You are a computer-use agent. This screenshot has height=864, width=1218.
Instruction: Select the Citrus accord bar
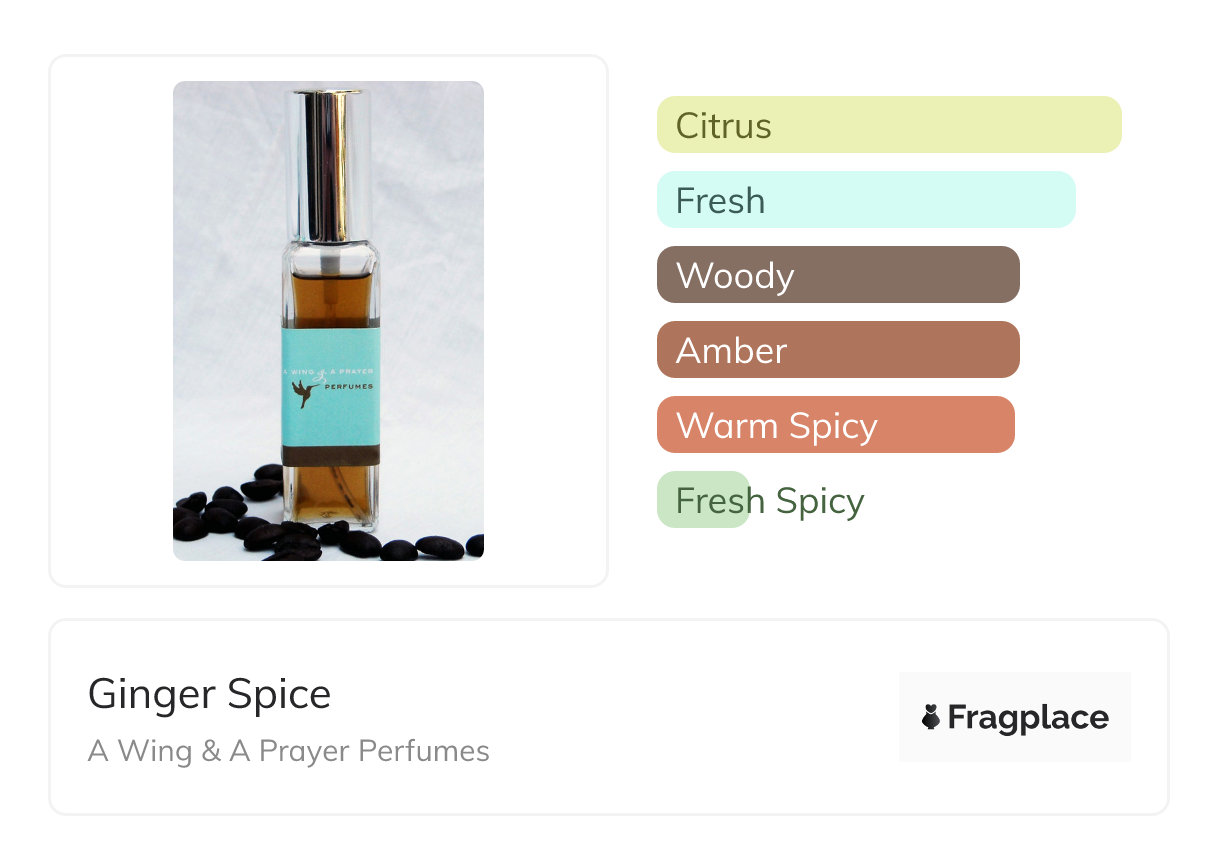pyautogui.click(x=888, y=125)
